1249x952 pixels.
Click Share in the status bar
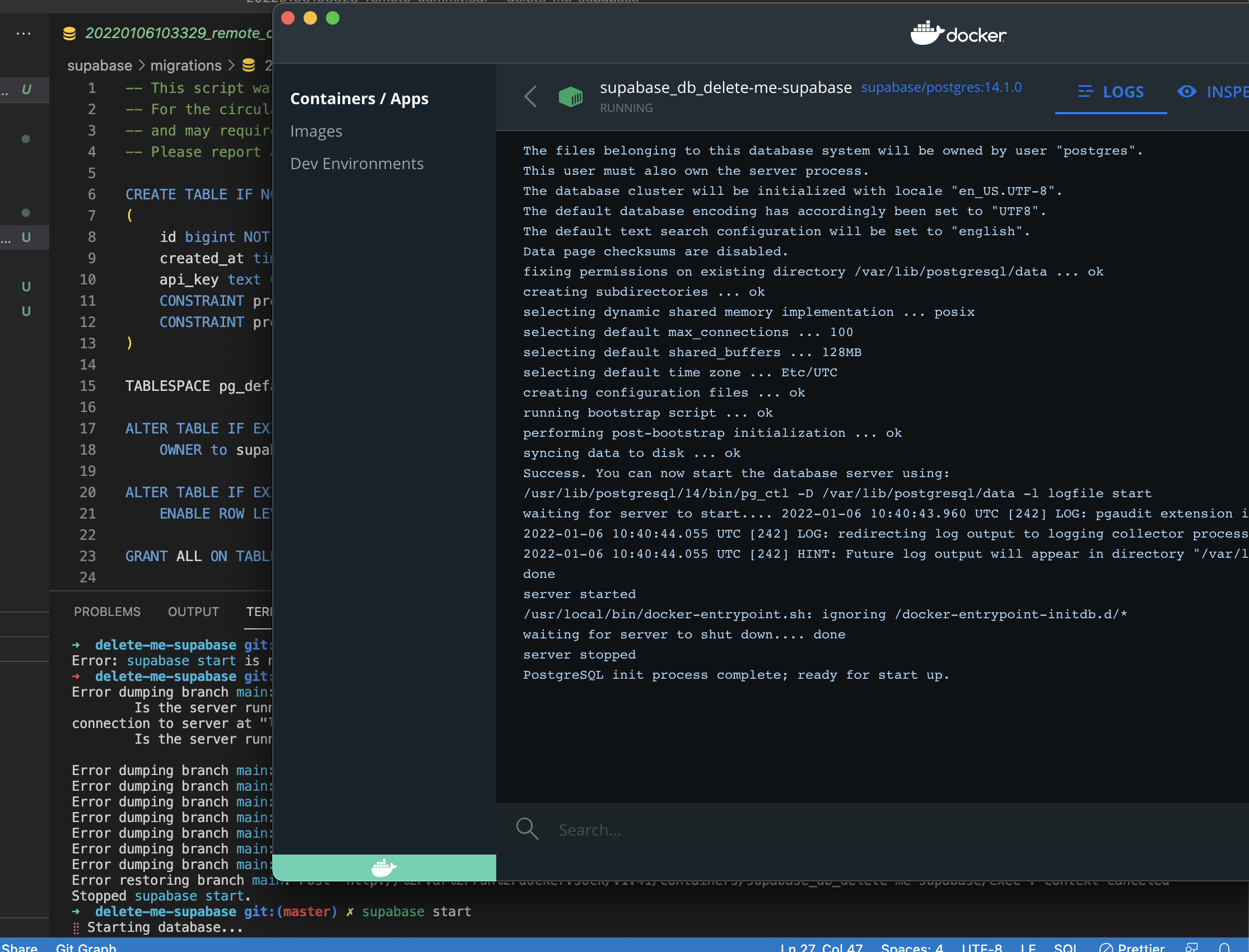(x=19, y=947)
